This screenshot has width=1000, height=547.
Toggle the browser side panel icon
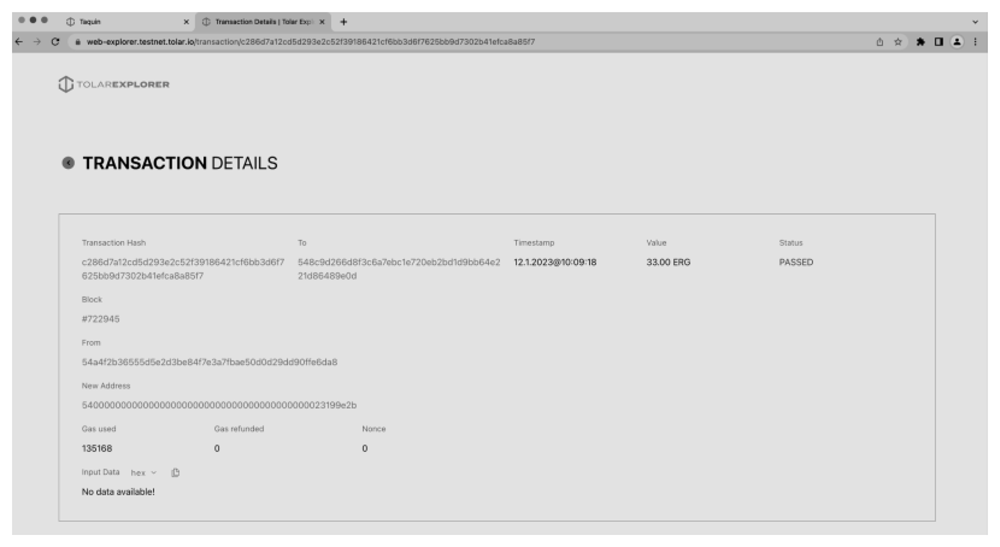[939, 41]
